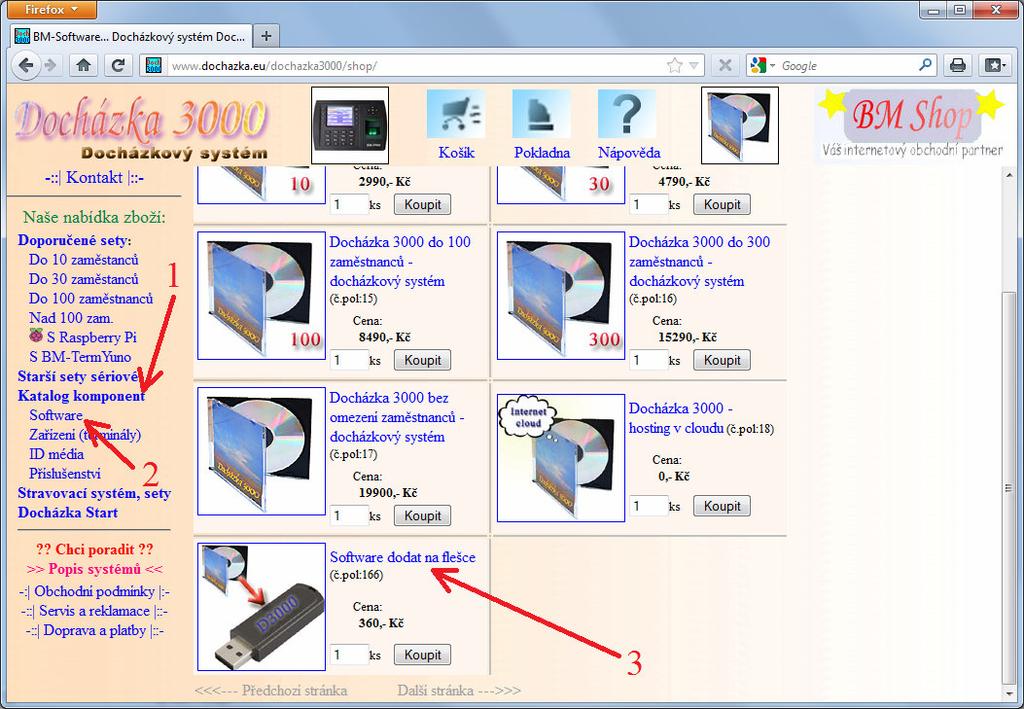Click quantity field for 15290 Kč product

(x=648, y=360)
